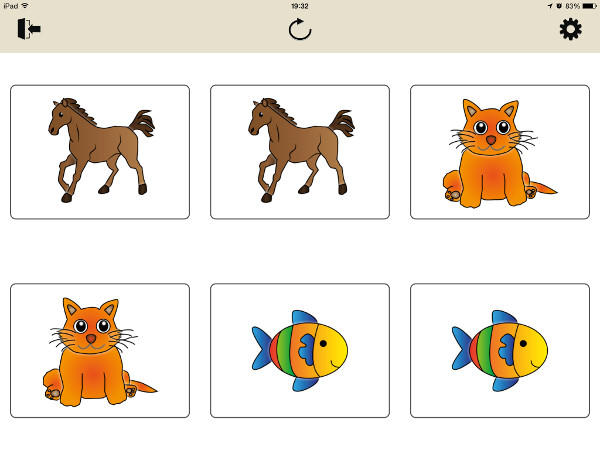
Task: Tap the orange cat card in bottom row
Action: pos(100,351)
